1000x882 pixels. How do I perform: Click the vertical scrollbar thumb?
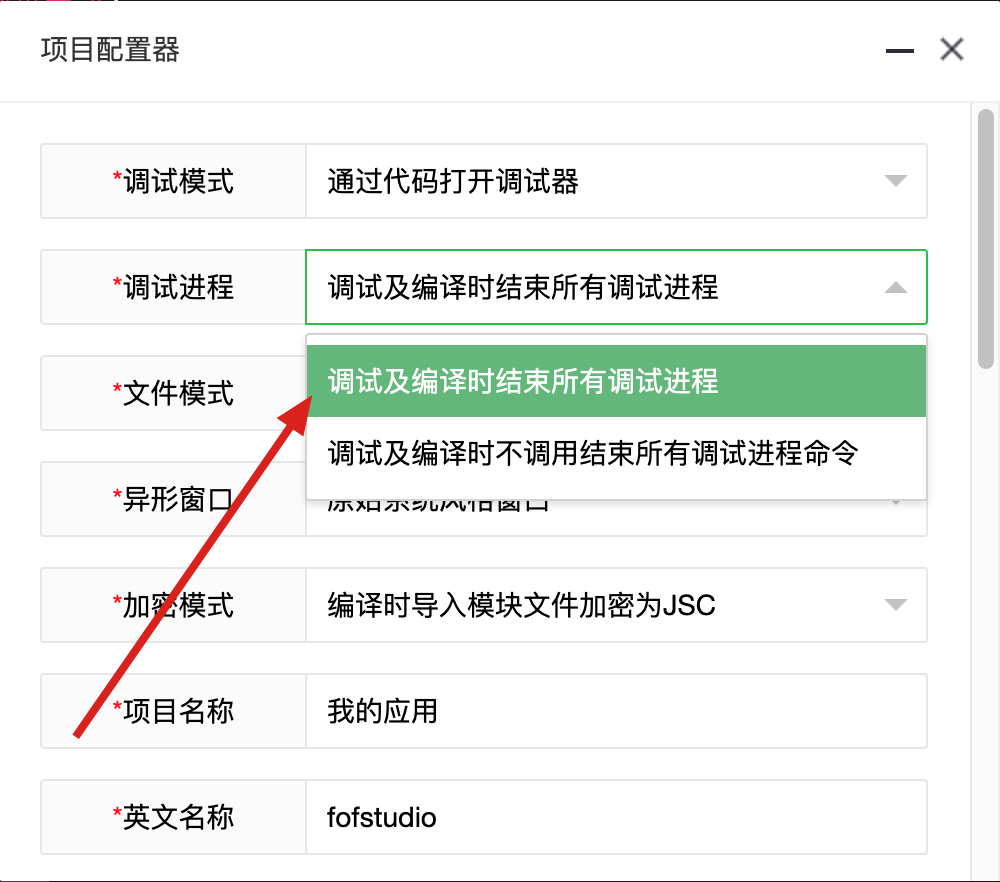[986, 239]
